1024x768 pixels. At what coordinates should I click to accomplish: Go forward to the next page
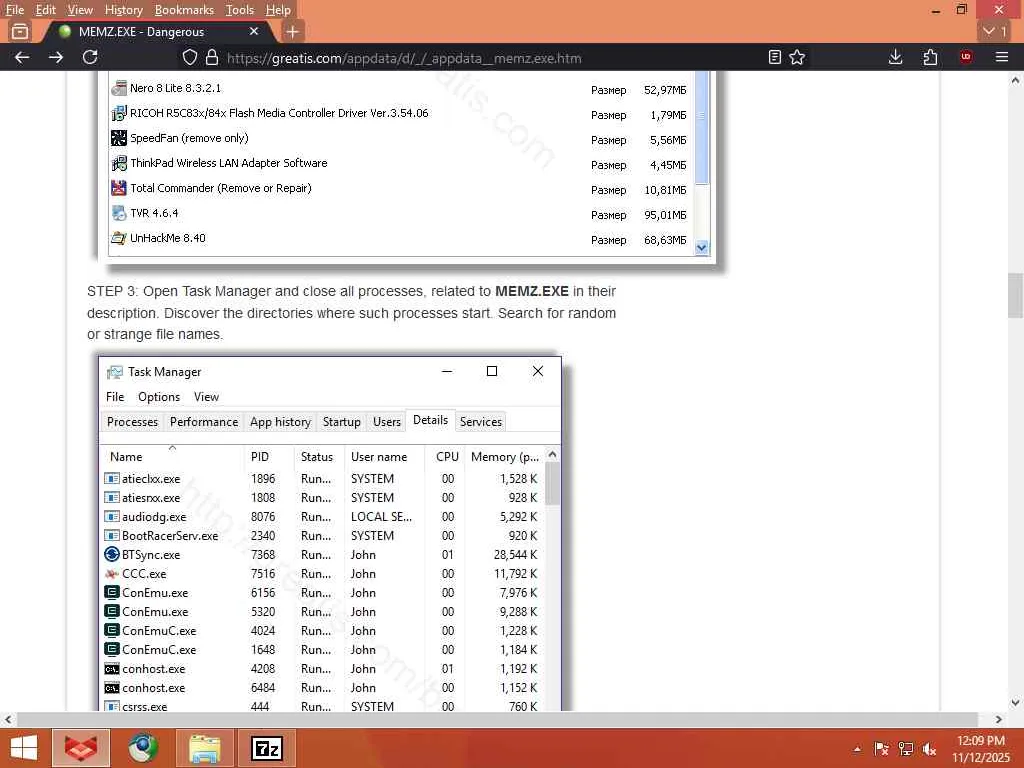(56, 57)
